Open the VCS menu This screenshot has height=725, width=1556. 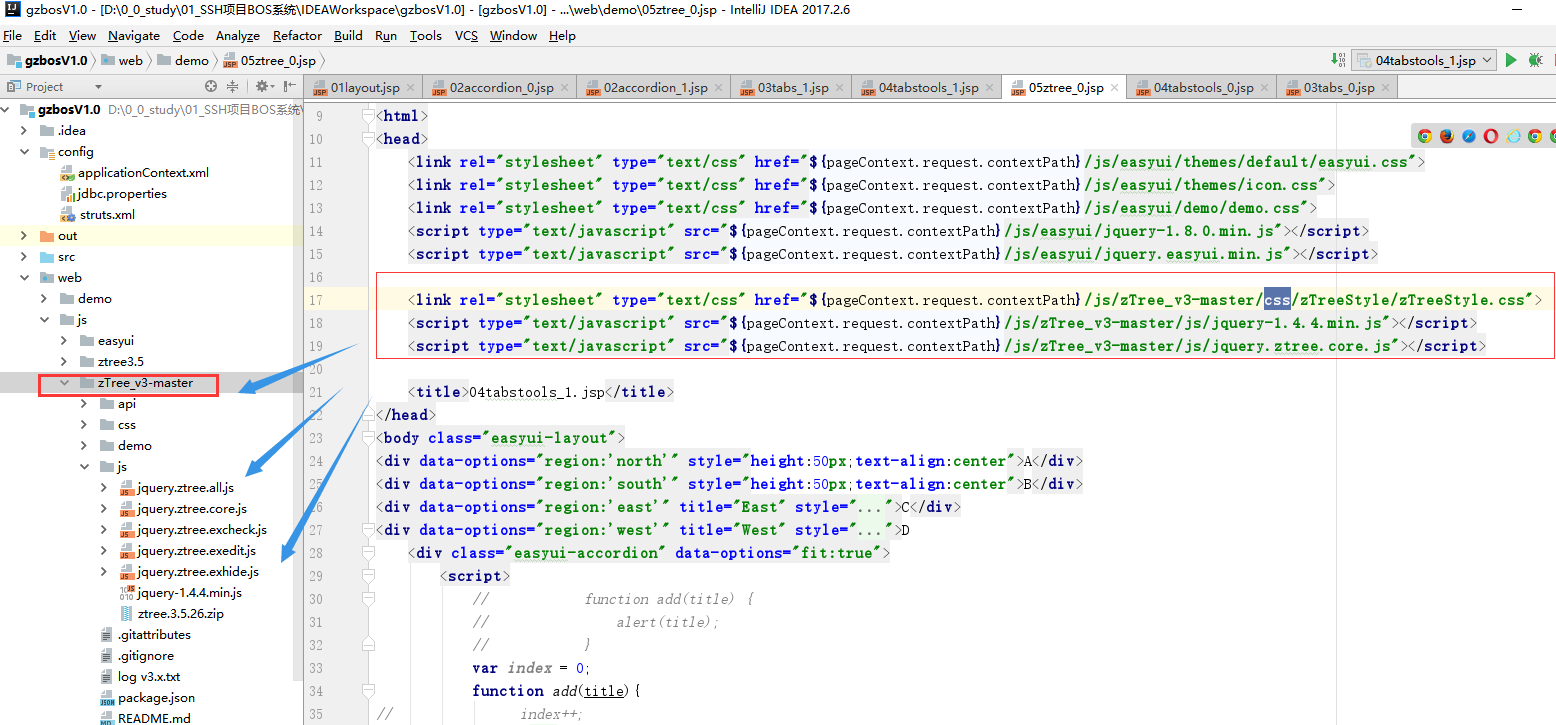[466, 35]
